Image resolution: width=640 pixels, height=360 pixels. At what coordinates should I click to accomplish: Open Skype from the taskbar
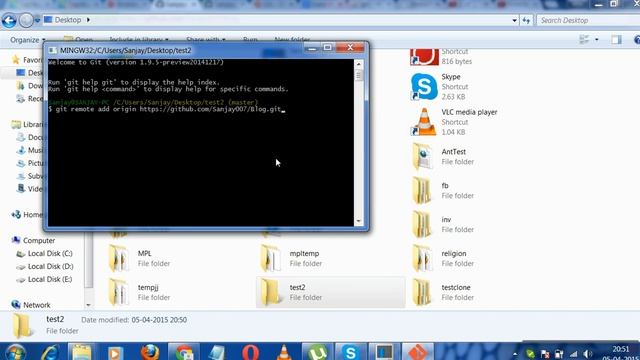pyautogui.click(x=350, y=352)
